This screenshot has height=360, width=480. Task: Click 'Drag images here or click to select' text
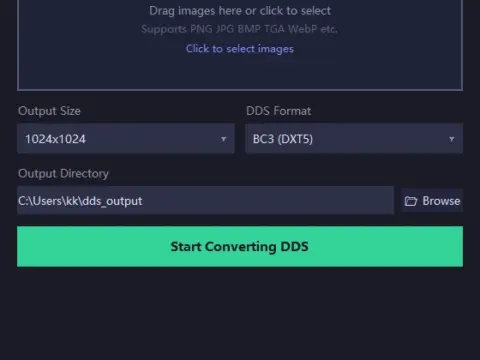240,11
